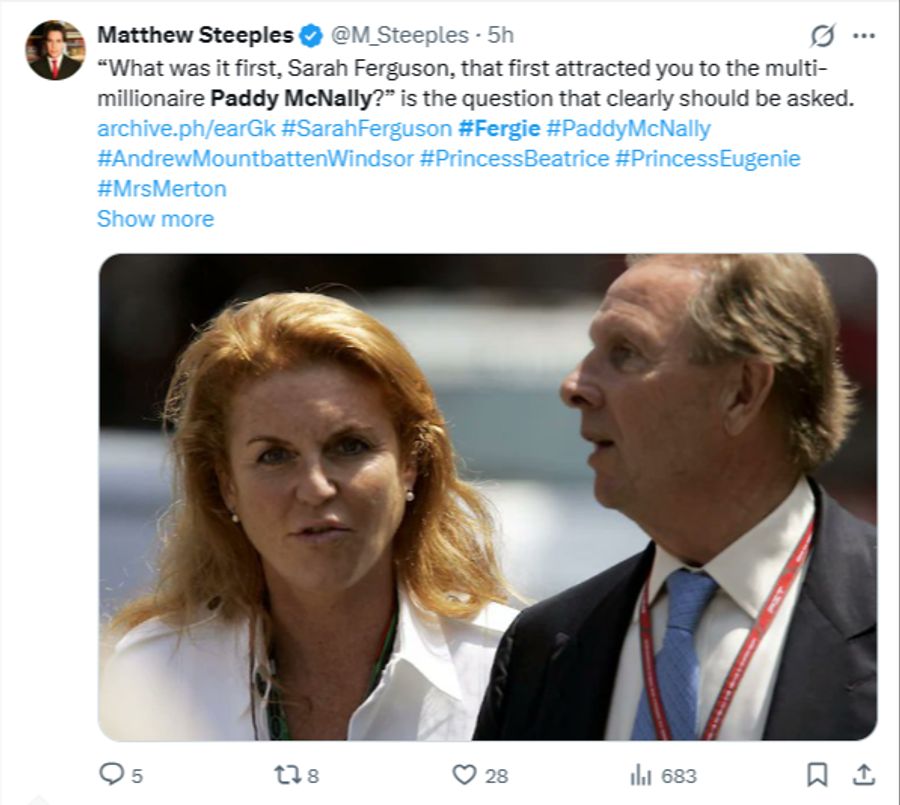
Task: Open the #PrincessBeatrice hashtag
Action: (514, 158)
